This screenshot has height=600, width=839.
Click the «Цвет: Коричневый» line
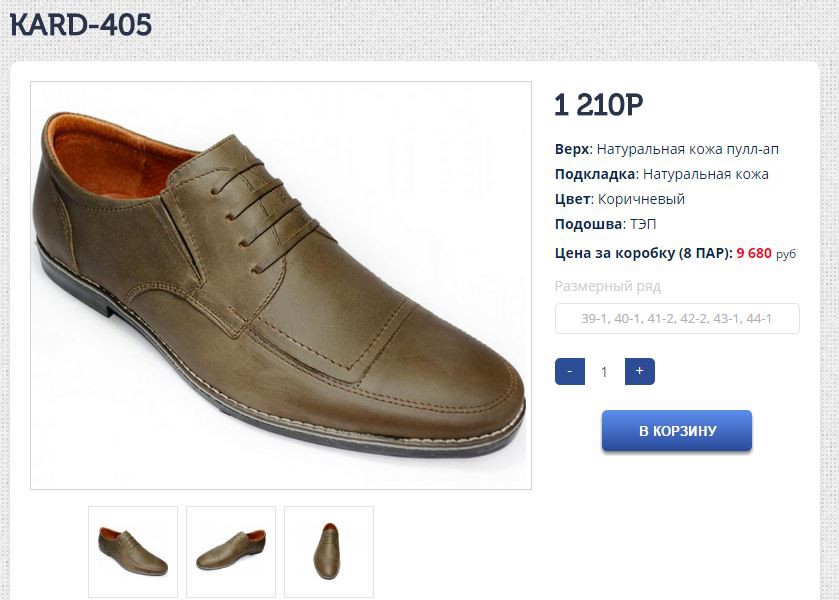coord(620,199)
